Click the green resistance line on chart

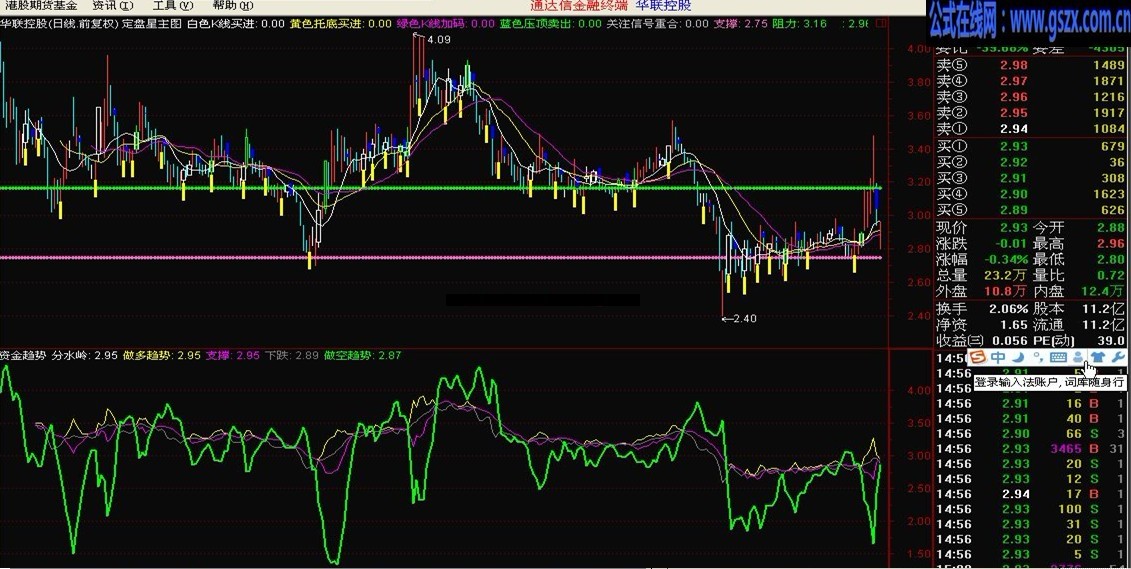pos(440,188)
